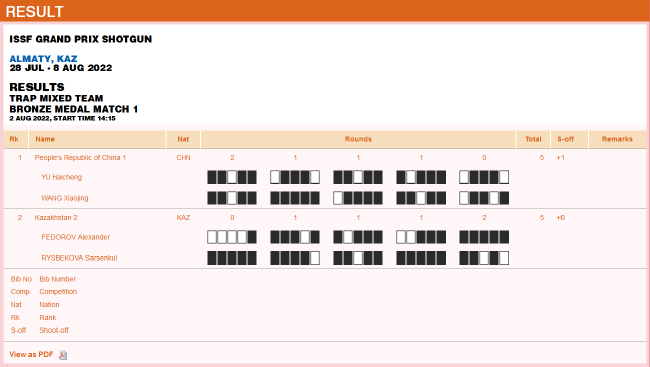Click the RESULT orange header title
This screenshot has width=650, height=367.
34,12
